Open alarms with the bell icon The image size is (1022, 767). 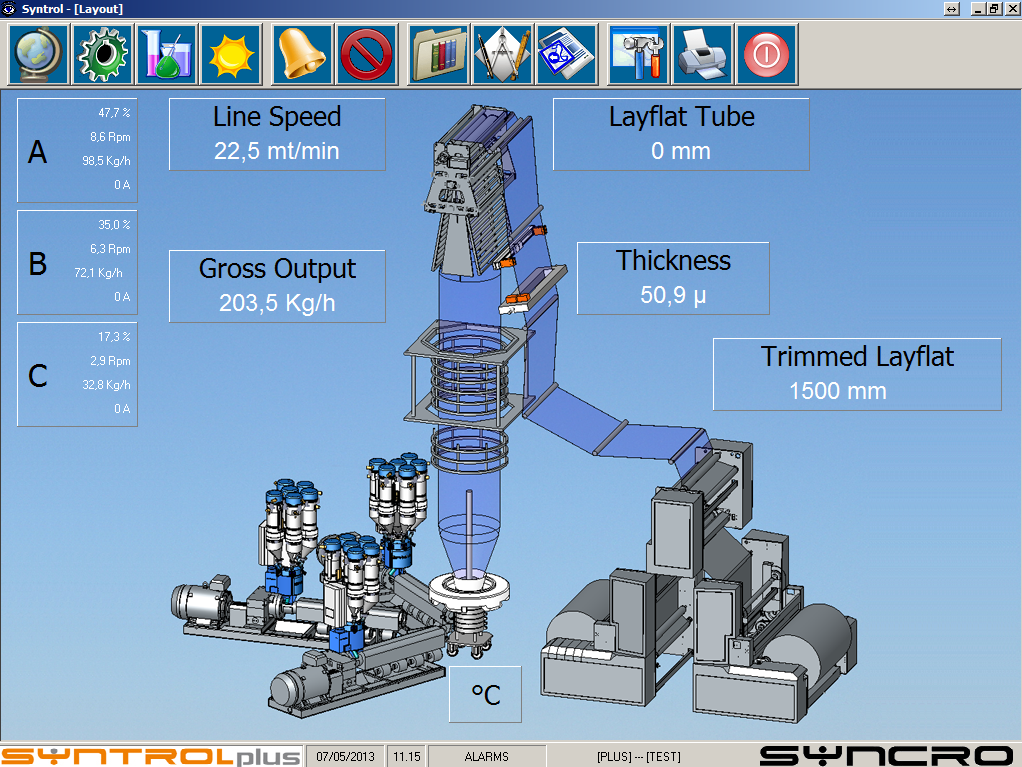(302, 54)
